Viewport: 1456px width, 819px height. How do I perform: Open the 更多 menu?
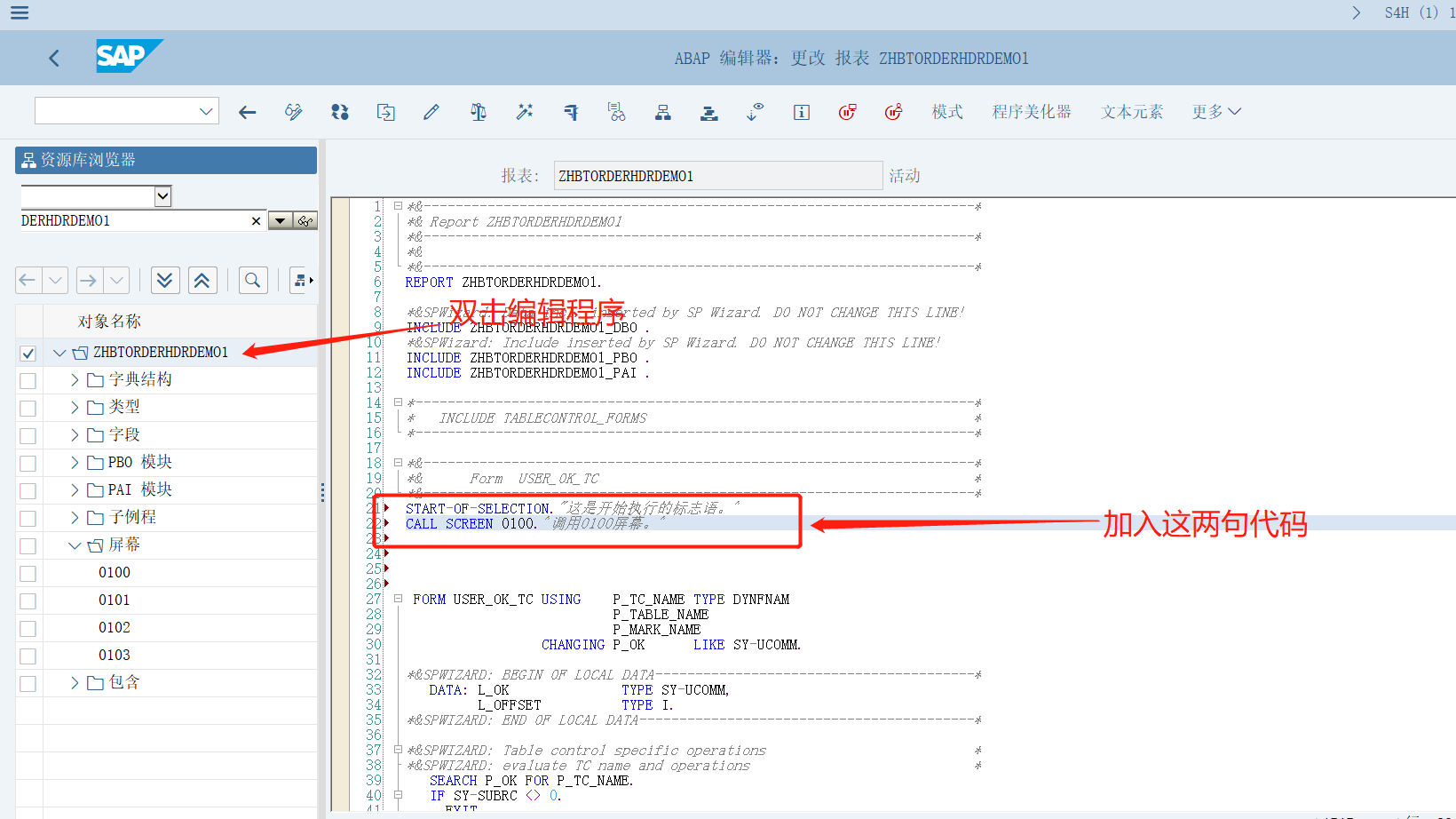pos(1216,112)
